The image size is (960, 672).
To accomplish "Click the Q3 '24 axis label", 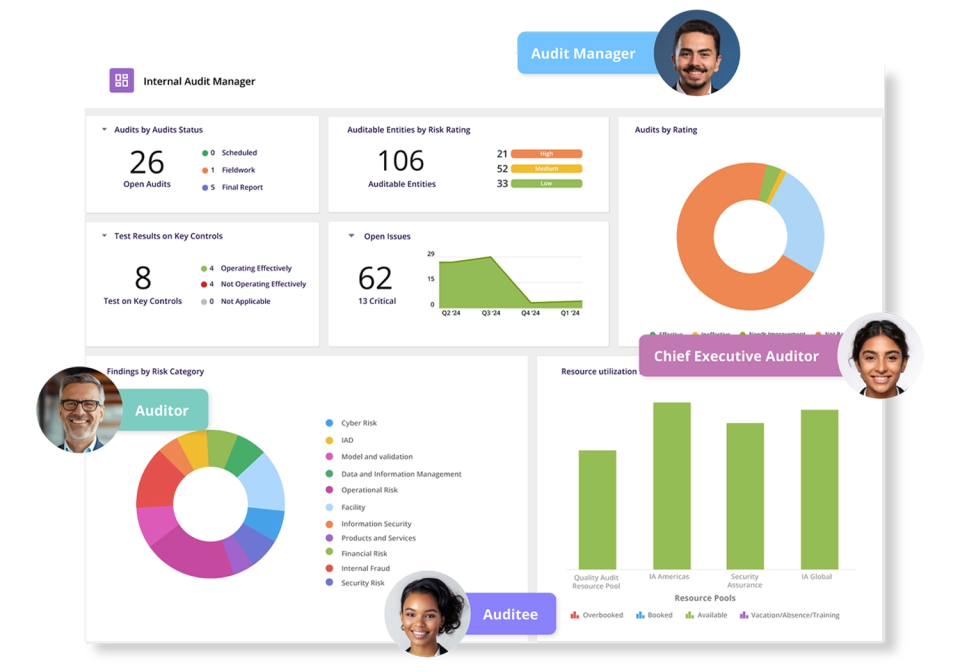I will point(491,313).
